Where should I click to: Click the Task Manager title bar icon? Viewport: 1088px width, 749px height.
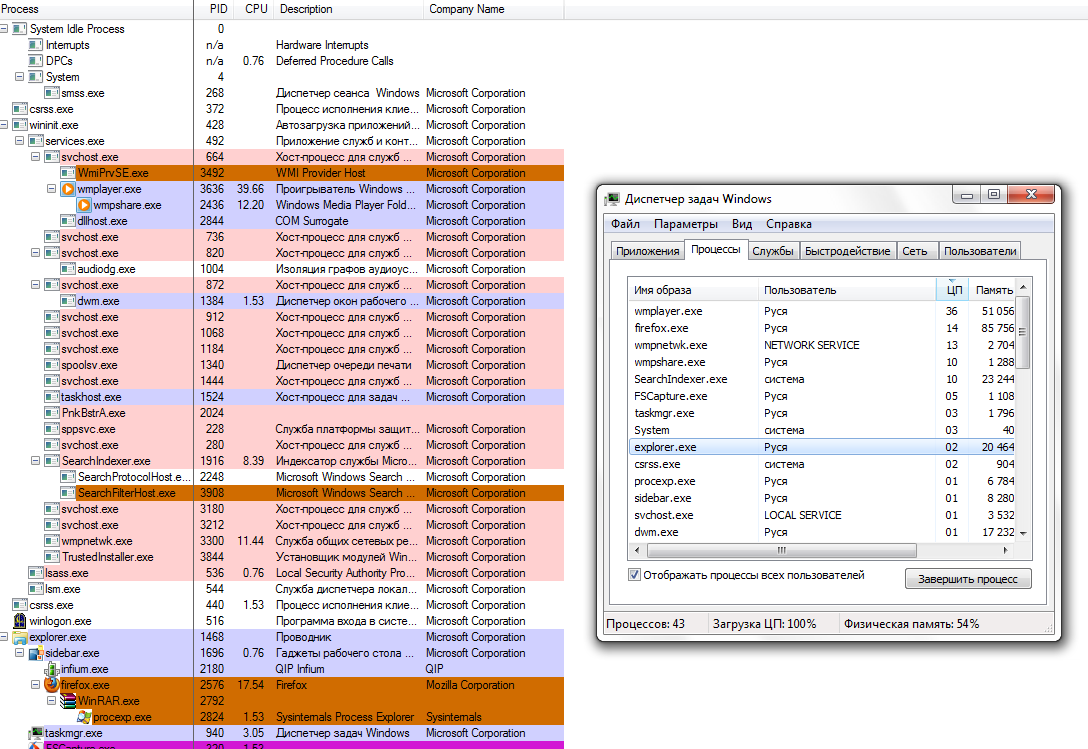pyautogui.click(x=612, y=199)
